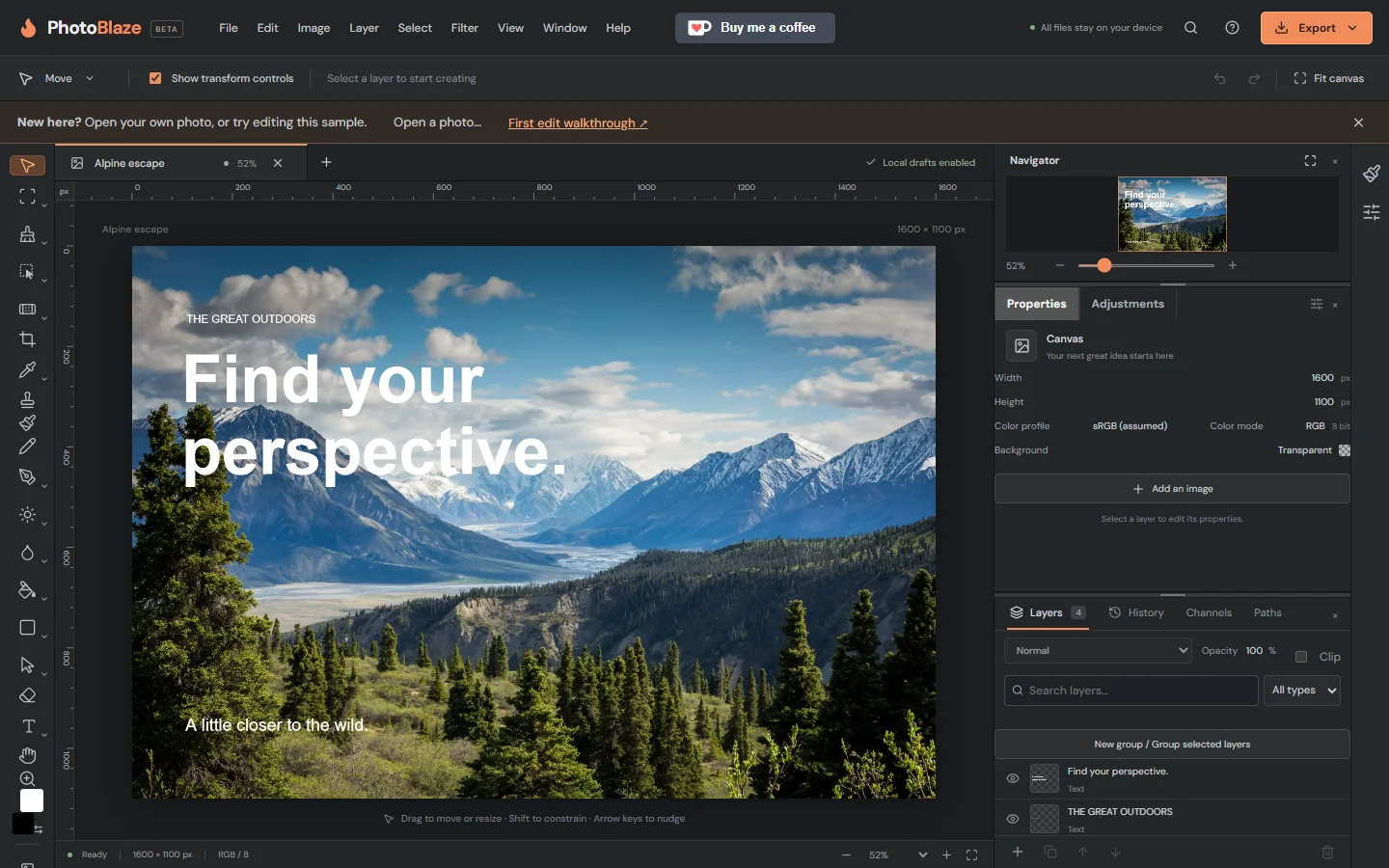This screenshot has width=1389, height=868.
Task: Open the All types filter dropdown
Action: (x=1302, y=691)
